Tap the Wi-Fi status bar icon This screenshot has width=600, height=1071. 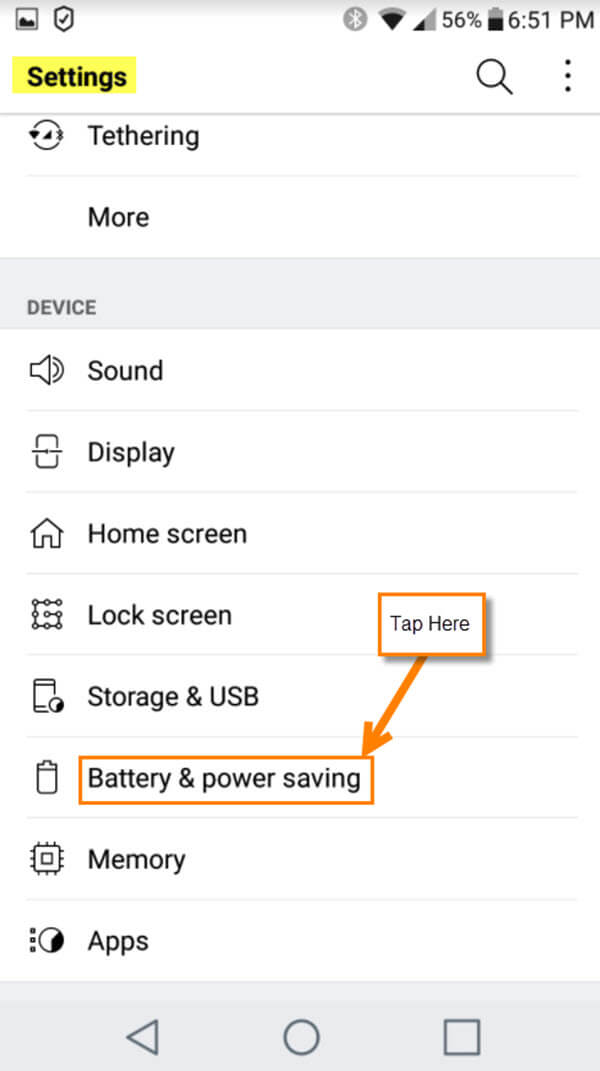click(x=391, y=18)
